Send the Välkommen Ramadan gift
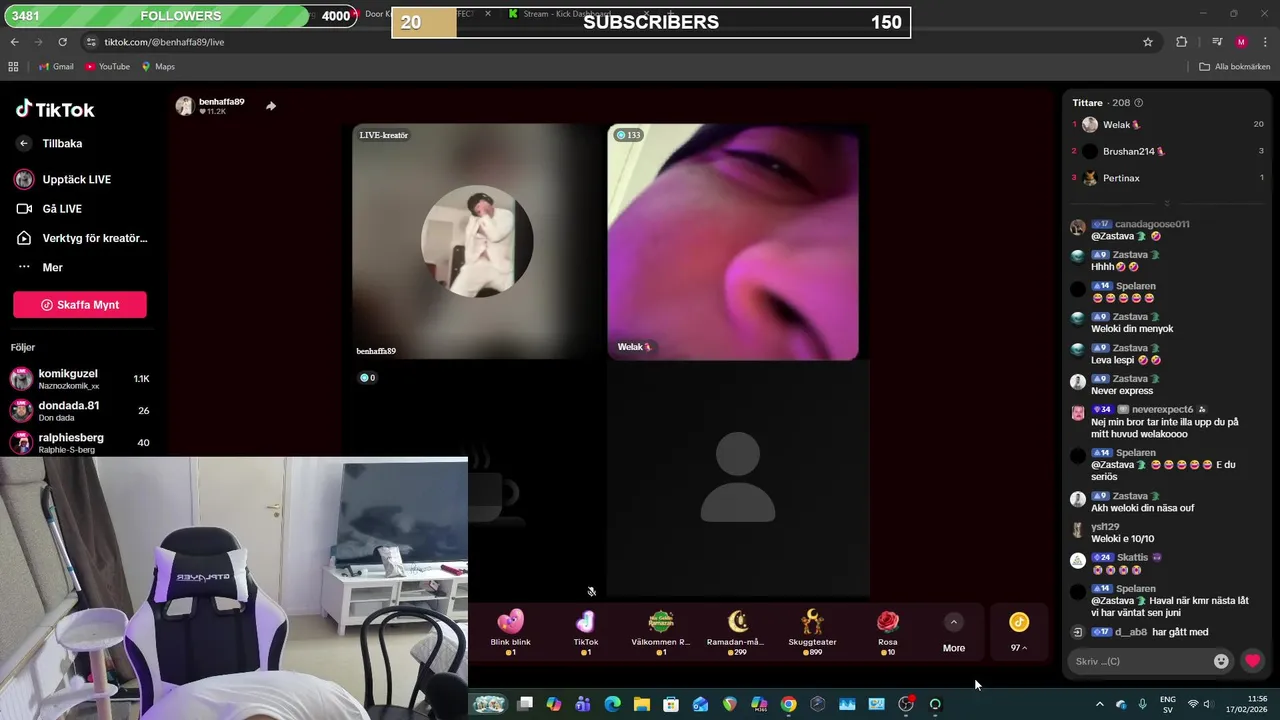Image resolution: width=1280 pixels, height=720 pixels. pyautogui.click(x=661, y=631)
